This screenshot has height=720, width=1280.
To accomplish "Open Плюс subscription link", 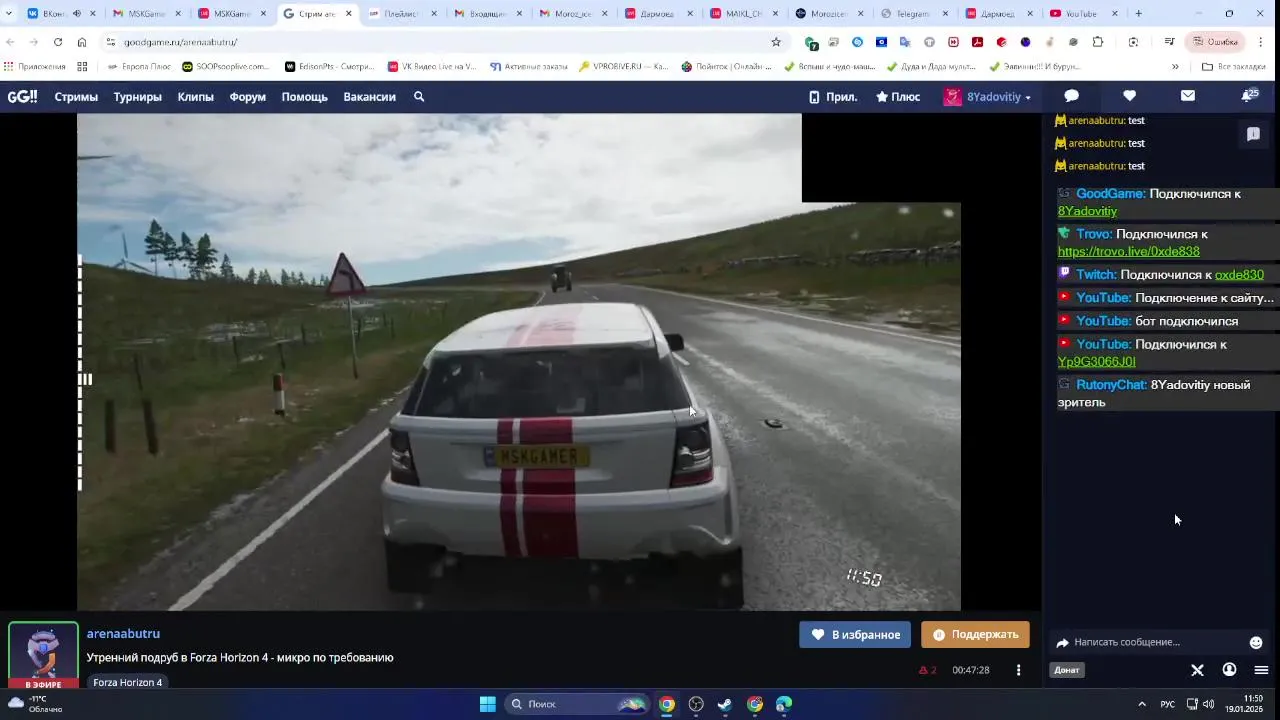I will pos(898,97).
